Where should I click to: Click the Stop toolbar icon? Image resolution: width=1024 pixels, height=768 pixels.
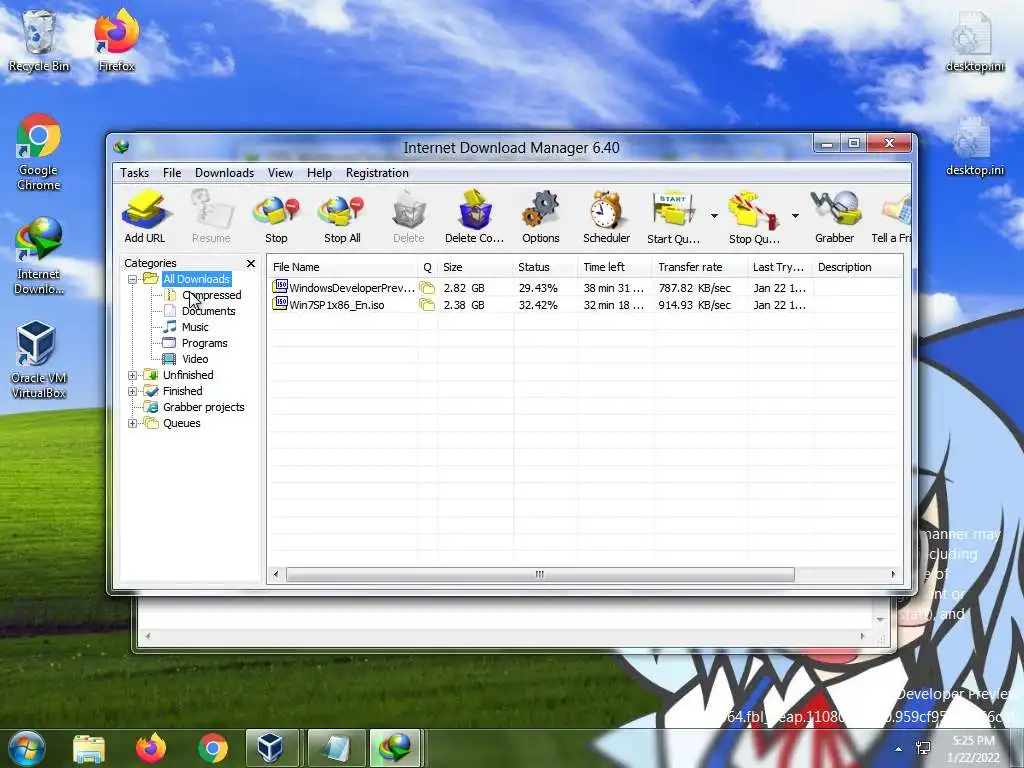click(x=276, y=217)
